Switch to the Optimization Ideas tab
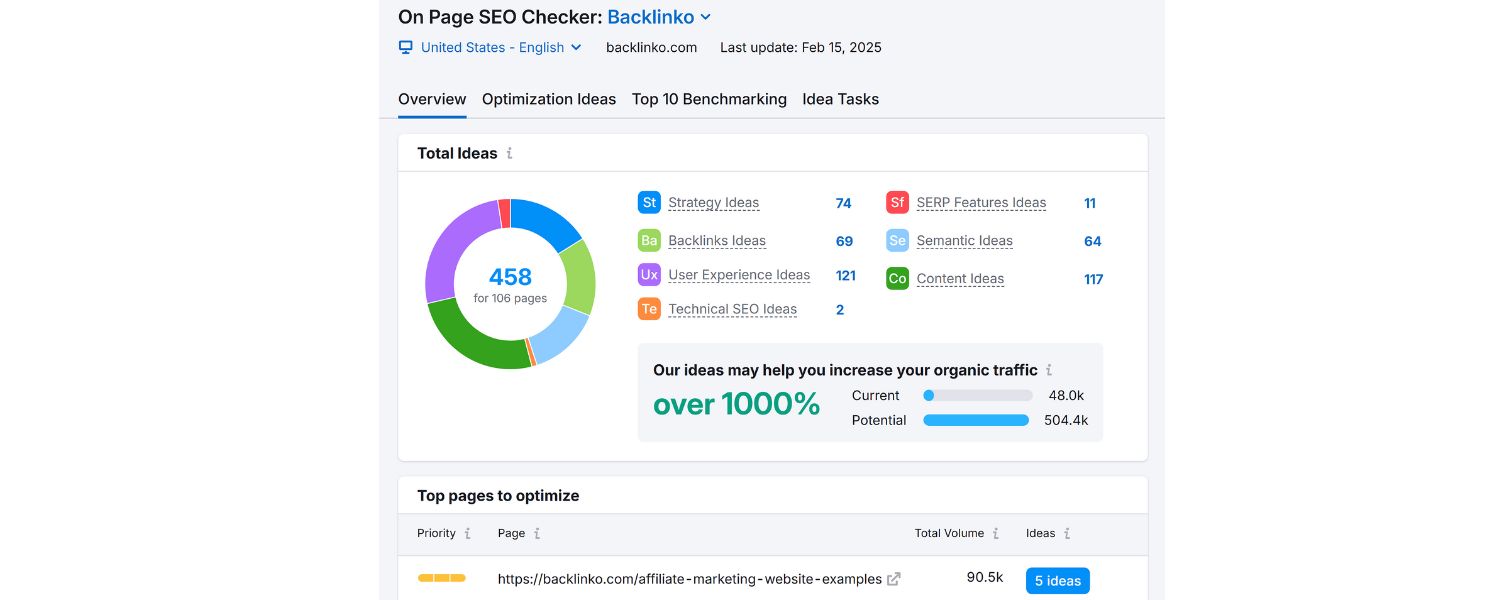Image resolution: width=1500 pixels, height=600 pixels. click(549, 99)
